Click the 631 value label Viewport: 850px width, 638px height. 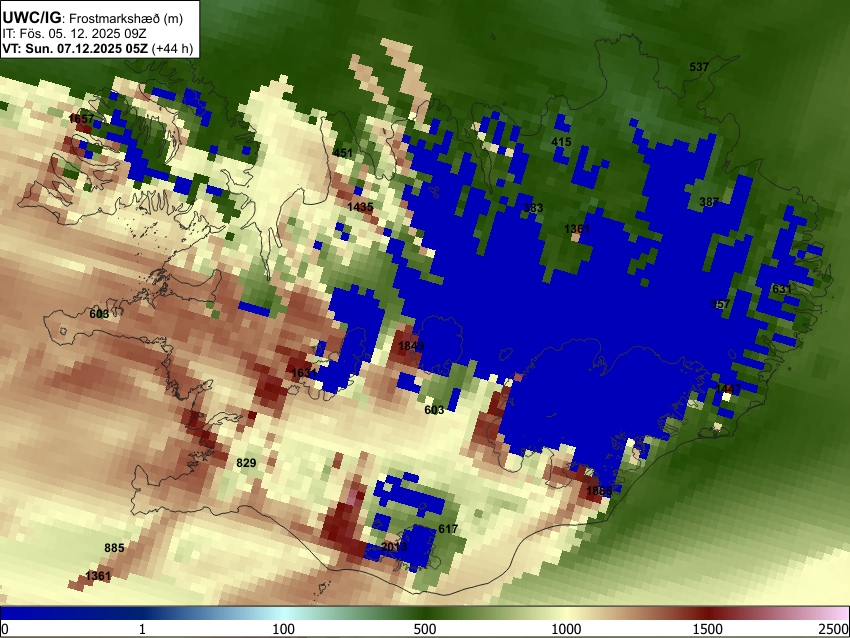pos(781,289)
